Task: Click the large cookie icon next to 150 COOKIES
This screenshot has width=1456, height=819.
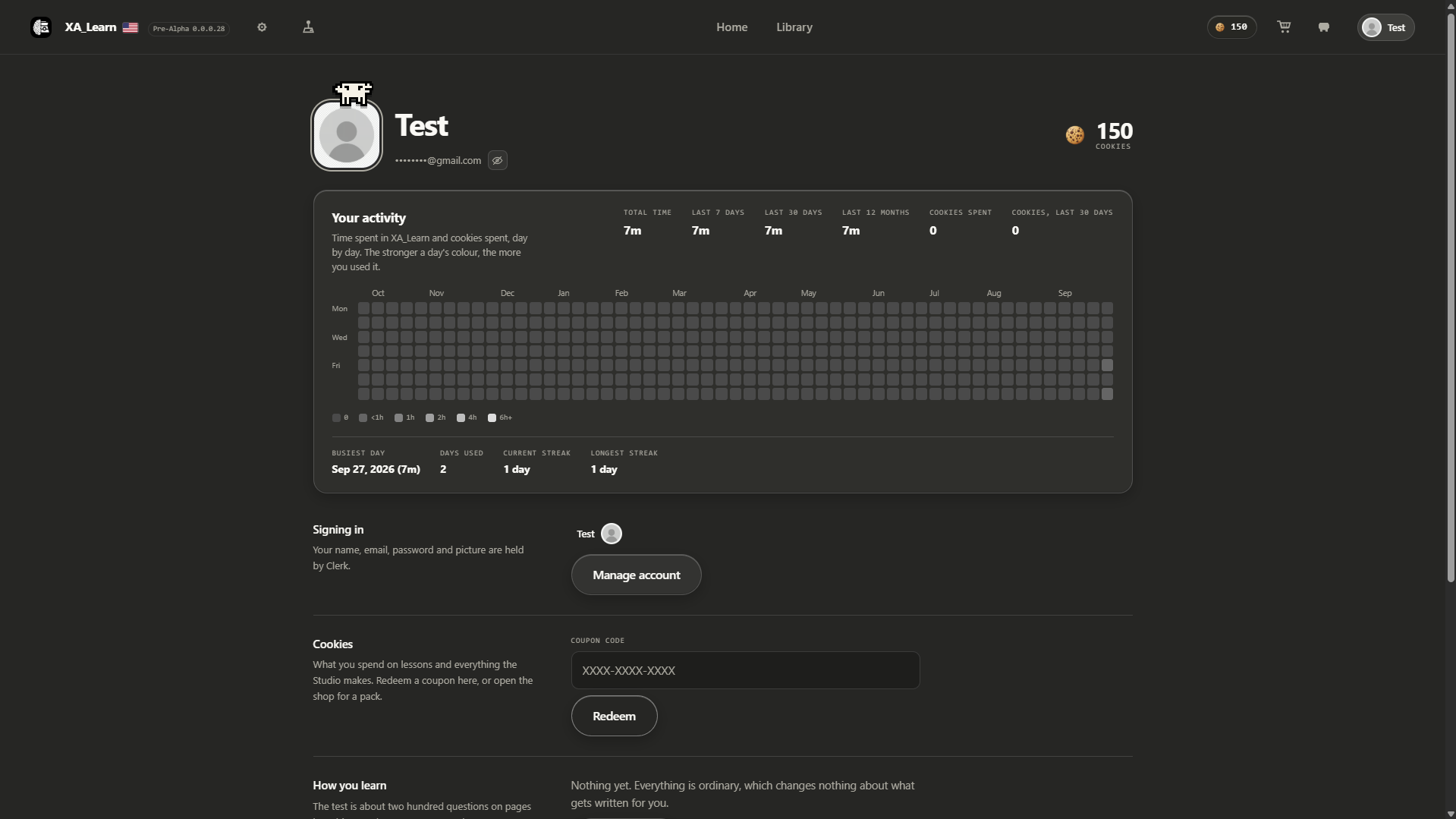Action: coord(1074,135)
